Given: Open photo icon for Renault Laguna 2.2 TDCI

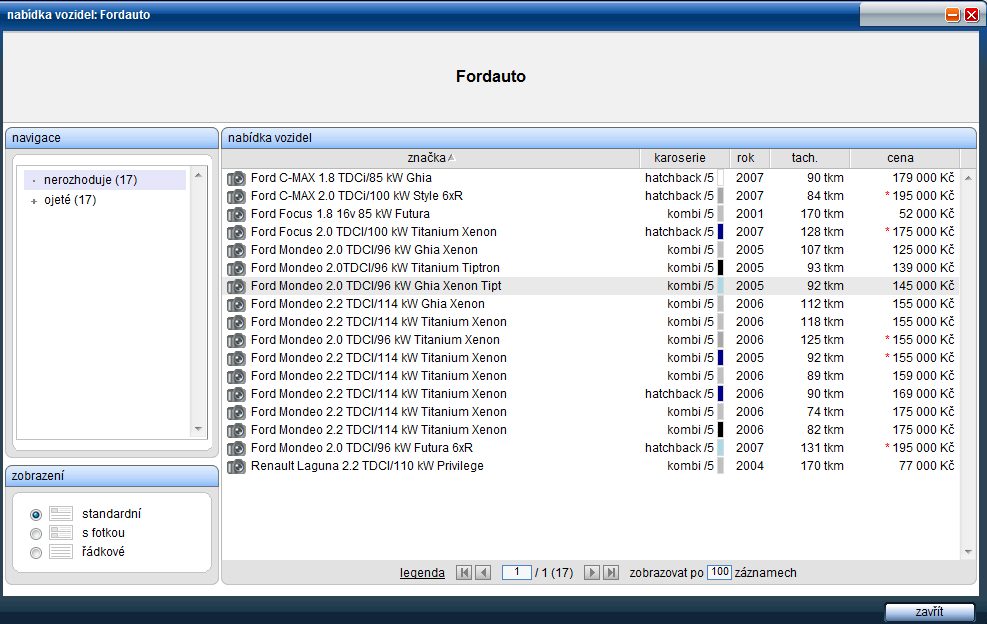Looking at the screenshot, I should (x=236, y=466).
